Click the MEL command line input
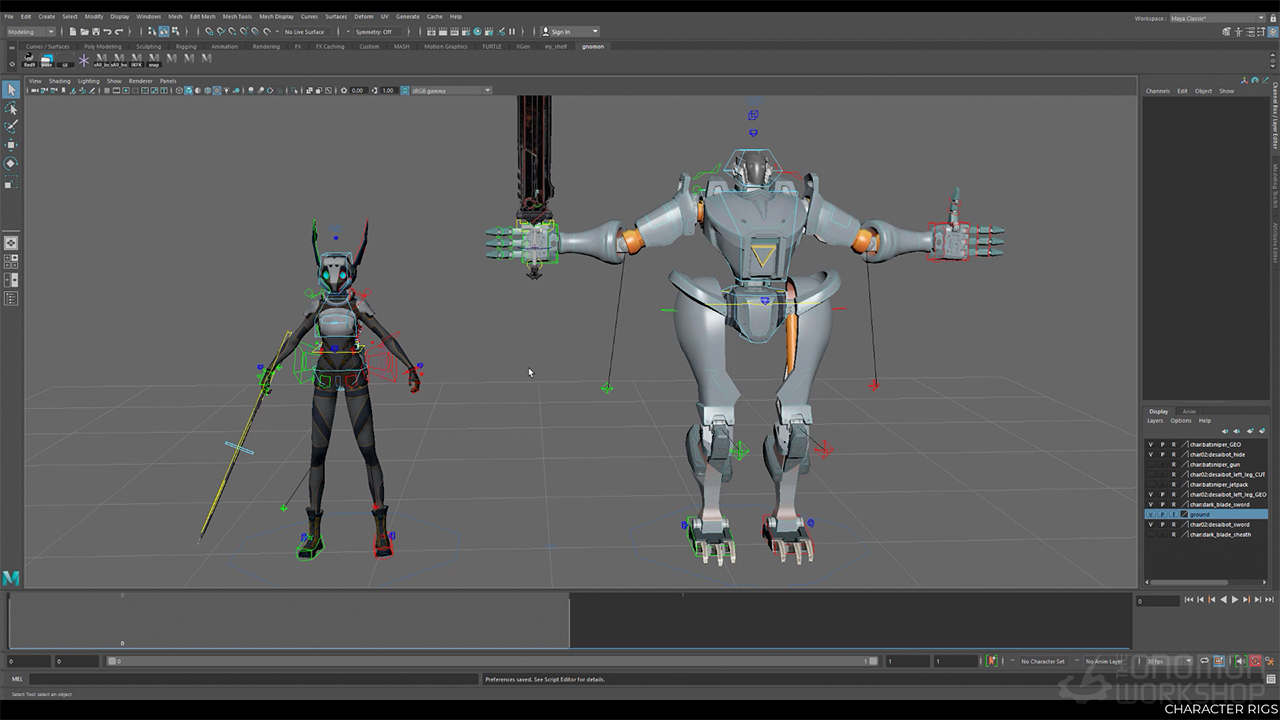 coord(250,679)
